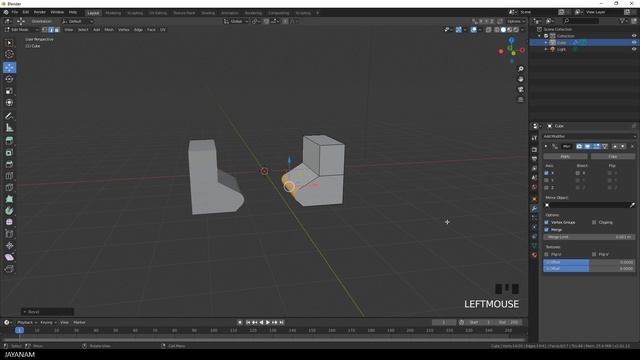This screenshot has height=360, width=640.
Task: Select the Move tool in the left toolbar
Action: [x=9, y=67]
